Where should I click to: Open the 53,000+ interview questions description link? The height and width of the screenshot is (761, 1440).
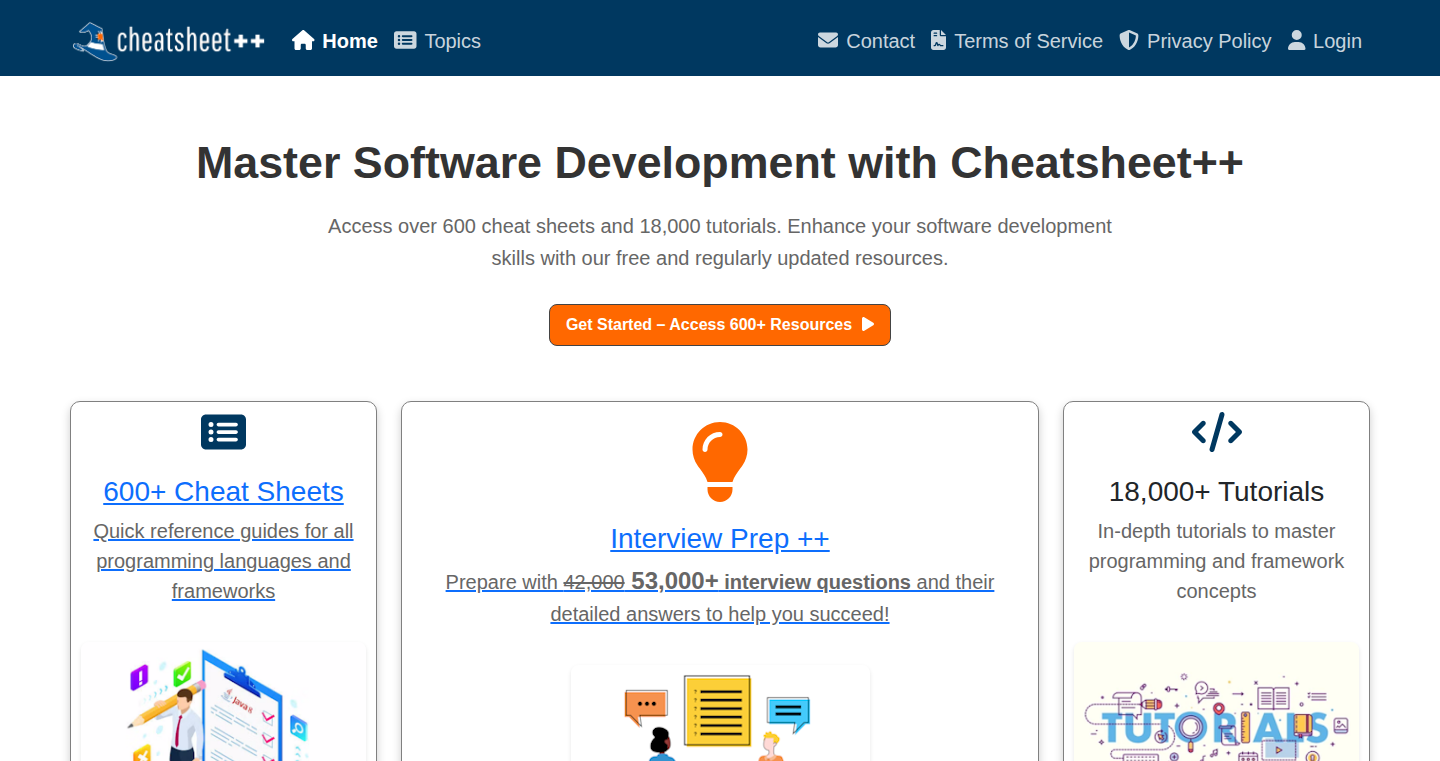tap(720, 597)
